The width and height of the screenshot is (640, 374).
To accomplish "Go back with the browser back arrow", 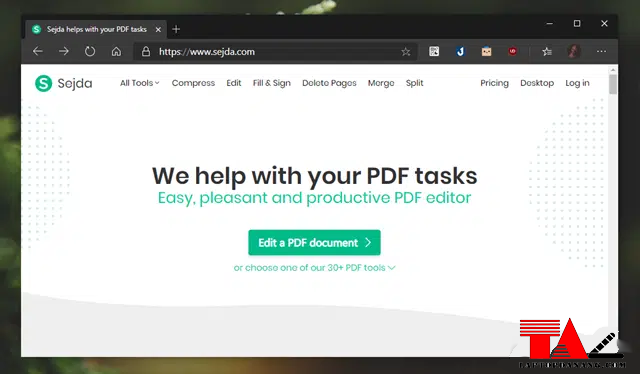I will tap(38, 51).
